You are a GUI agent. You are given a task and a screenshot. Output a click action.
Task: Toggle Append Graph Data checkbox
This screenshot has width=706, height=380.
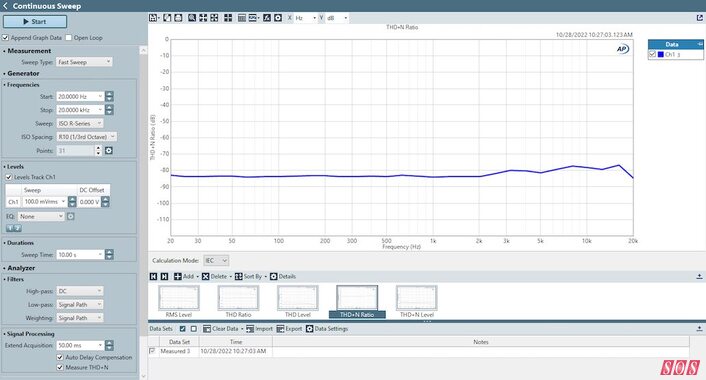5,37
